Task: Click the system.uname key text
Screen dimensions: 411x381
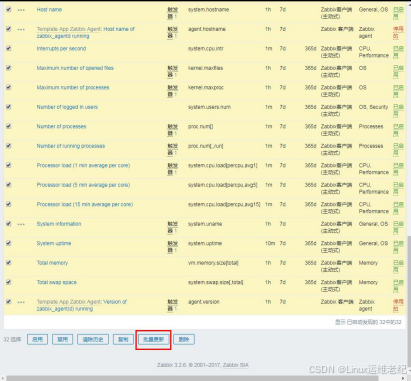Action: click(x=205, y=224)
